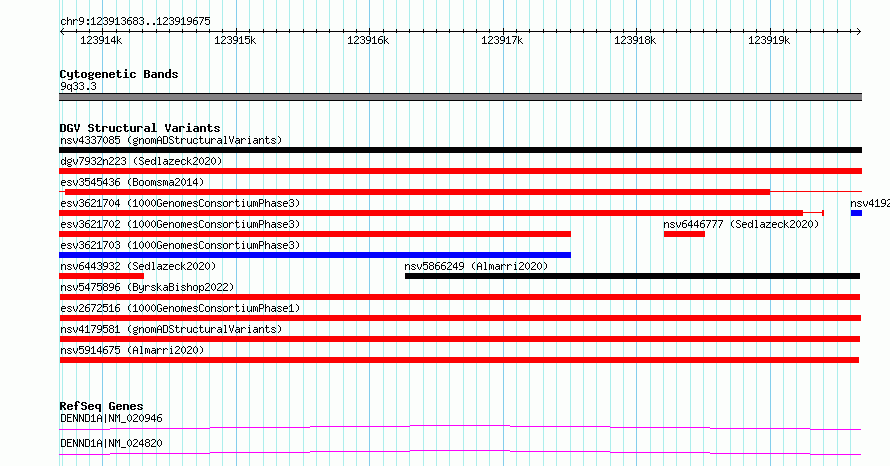Click the Cytogenetic Bands track heading
This screenshot has width=890, height=466.
pyautogui.click(x=119, y=74)
